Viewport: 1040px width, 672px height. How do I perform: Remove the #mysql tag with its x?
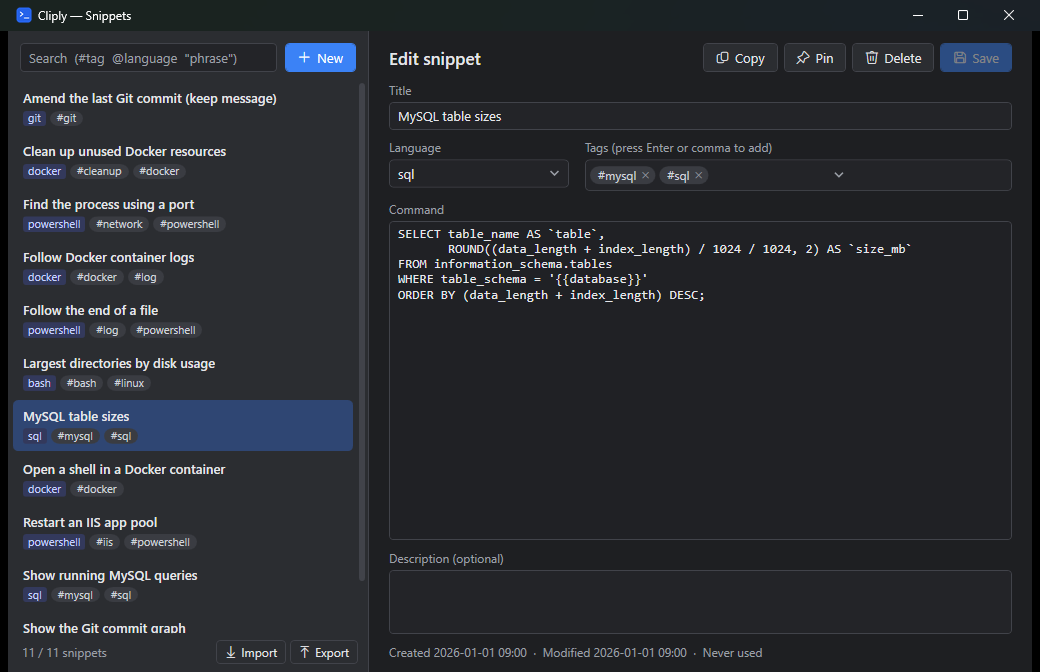point(645,175)
